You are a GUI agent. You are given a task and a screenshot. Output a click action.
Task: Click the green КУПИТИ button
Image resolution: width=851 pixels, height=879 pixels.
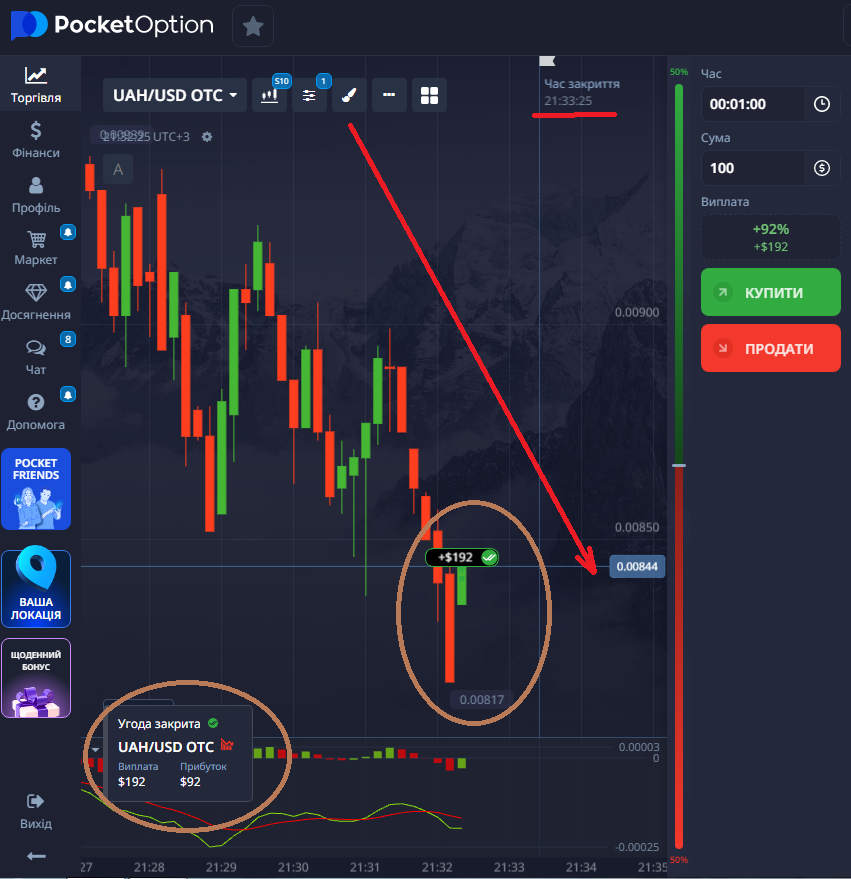tap(770, 292)
